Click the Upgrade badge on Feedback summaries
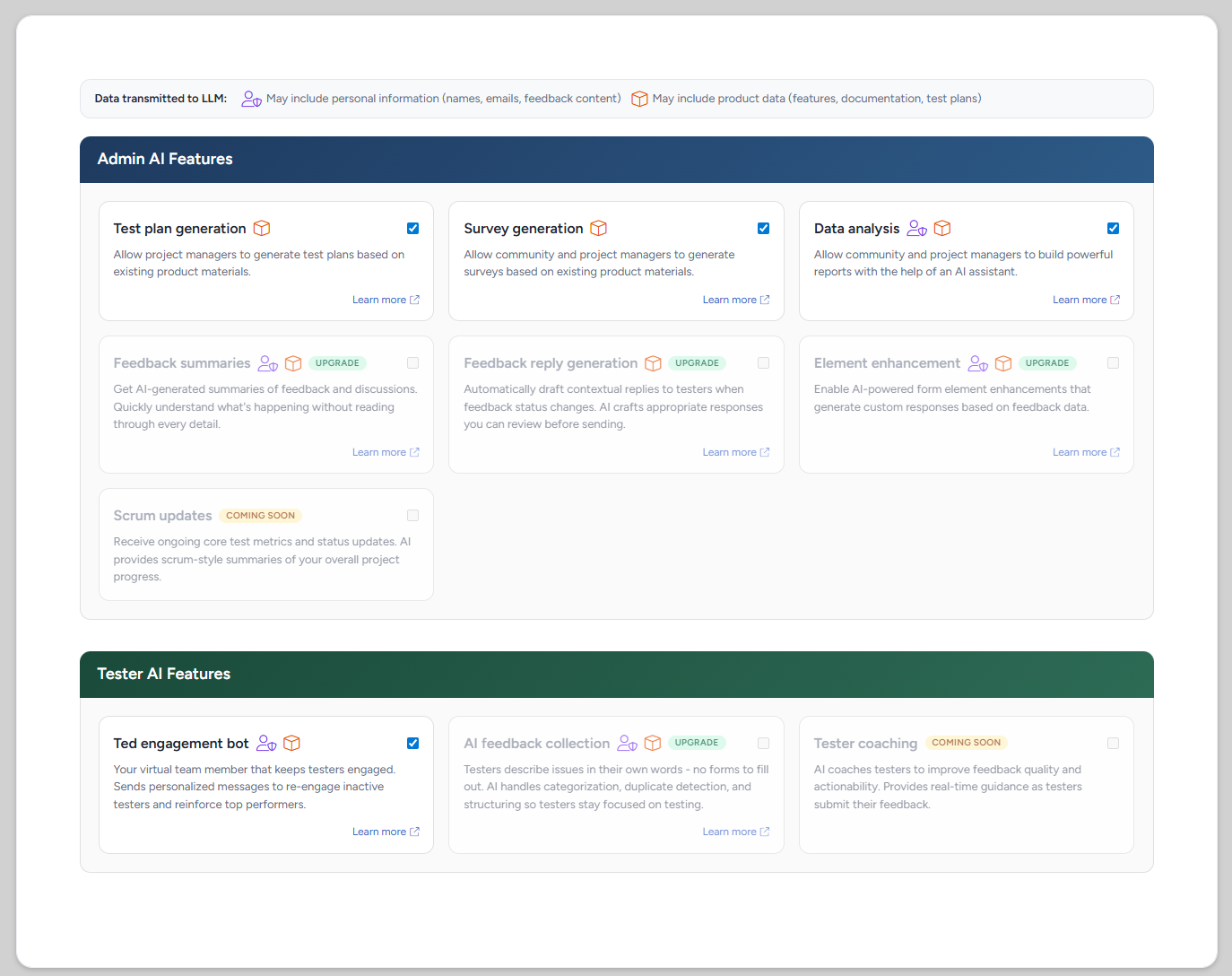 [x=337, y=363]
